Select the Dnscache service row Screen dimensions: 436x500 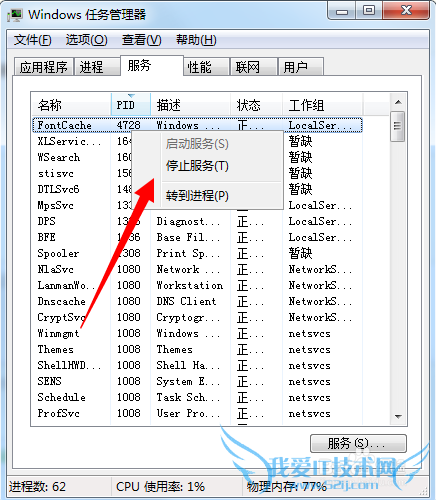click(x=197, y=301)
